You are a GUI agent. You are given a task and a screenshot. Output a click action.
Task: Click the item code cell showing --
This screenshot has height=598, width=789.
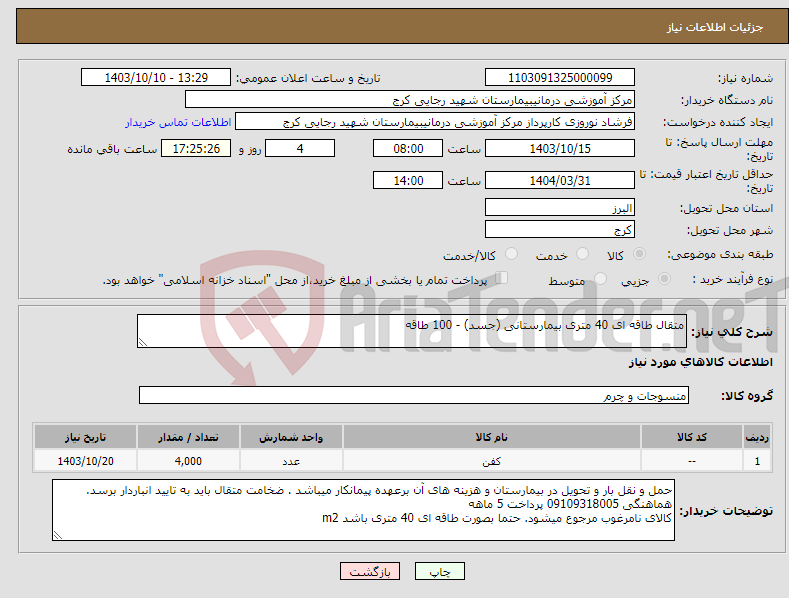click(x=692, y=461)
